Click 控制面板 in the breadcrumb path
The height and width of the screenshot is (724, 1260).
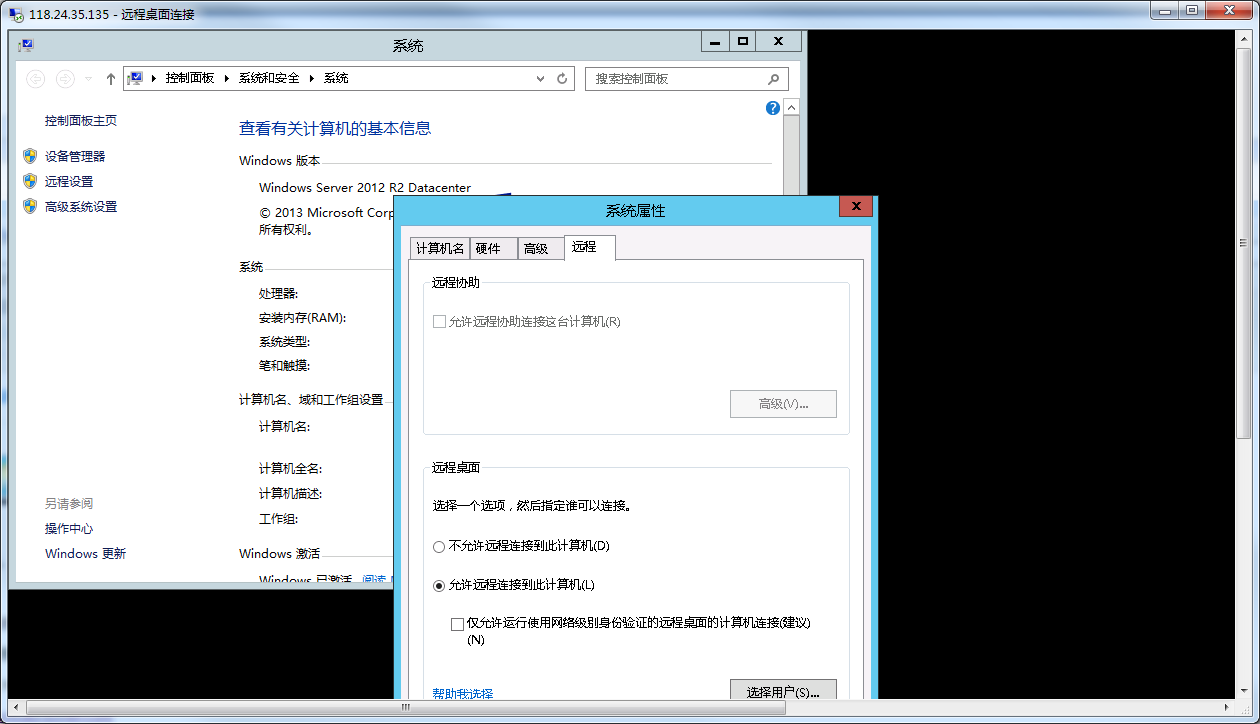190,78
